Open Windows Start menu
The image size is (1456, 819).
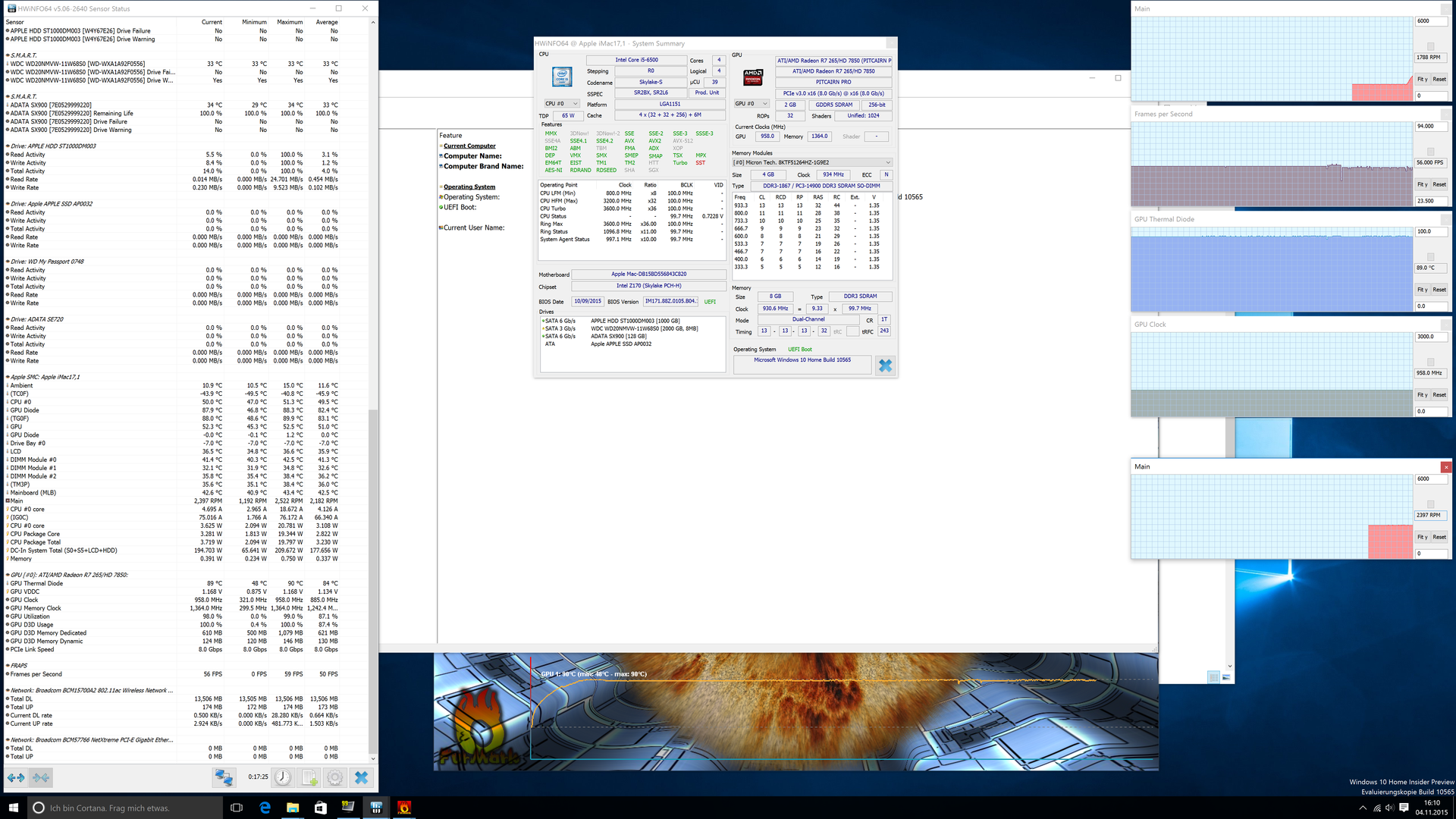pos(13,808)
